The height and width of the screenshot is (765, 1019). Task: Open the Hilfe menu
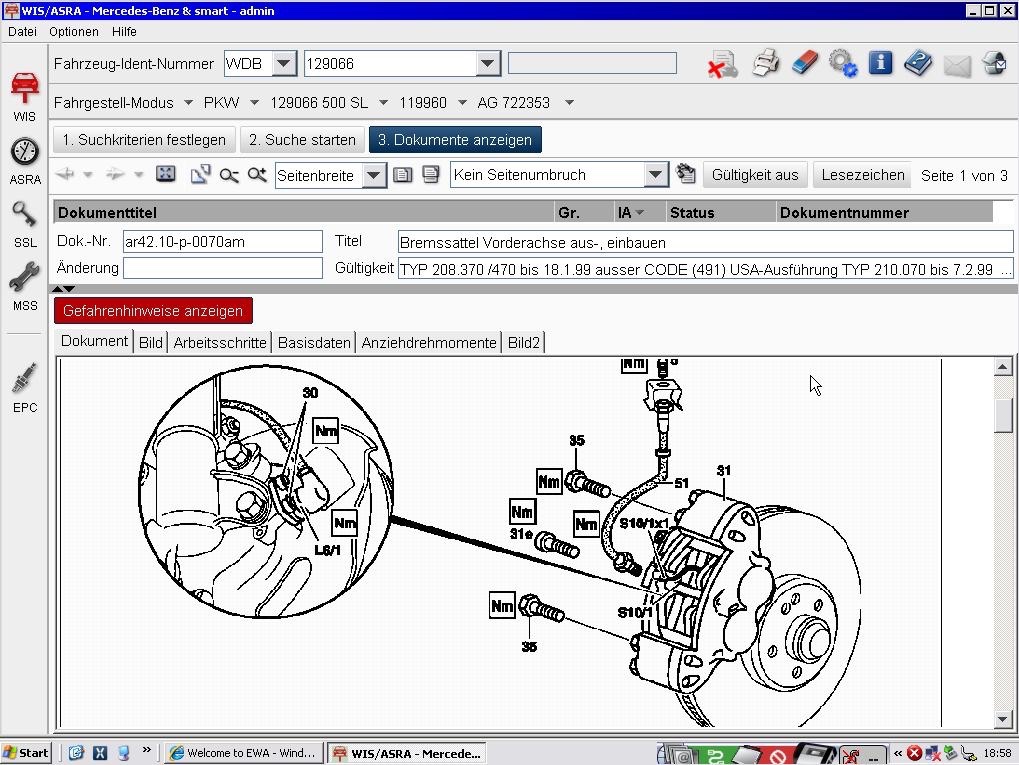[x=124, y=31]
